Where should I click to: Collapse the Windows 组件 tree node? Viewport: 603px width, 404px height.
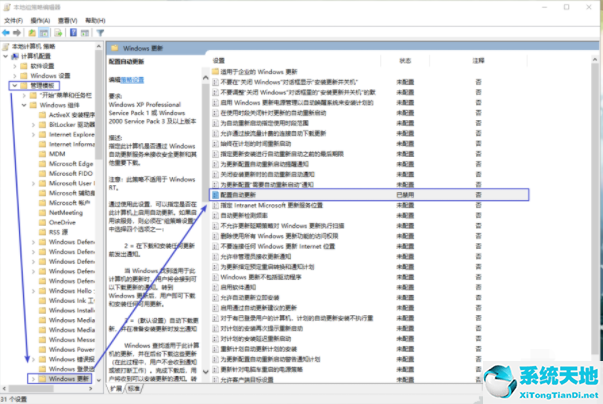pos(22,105)
